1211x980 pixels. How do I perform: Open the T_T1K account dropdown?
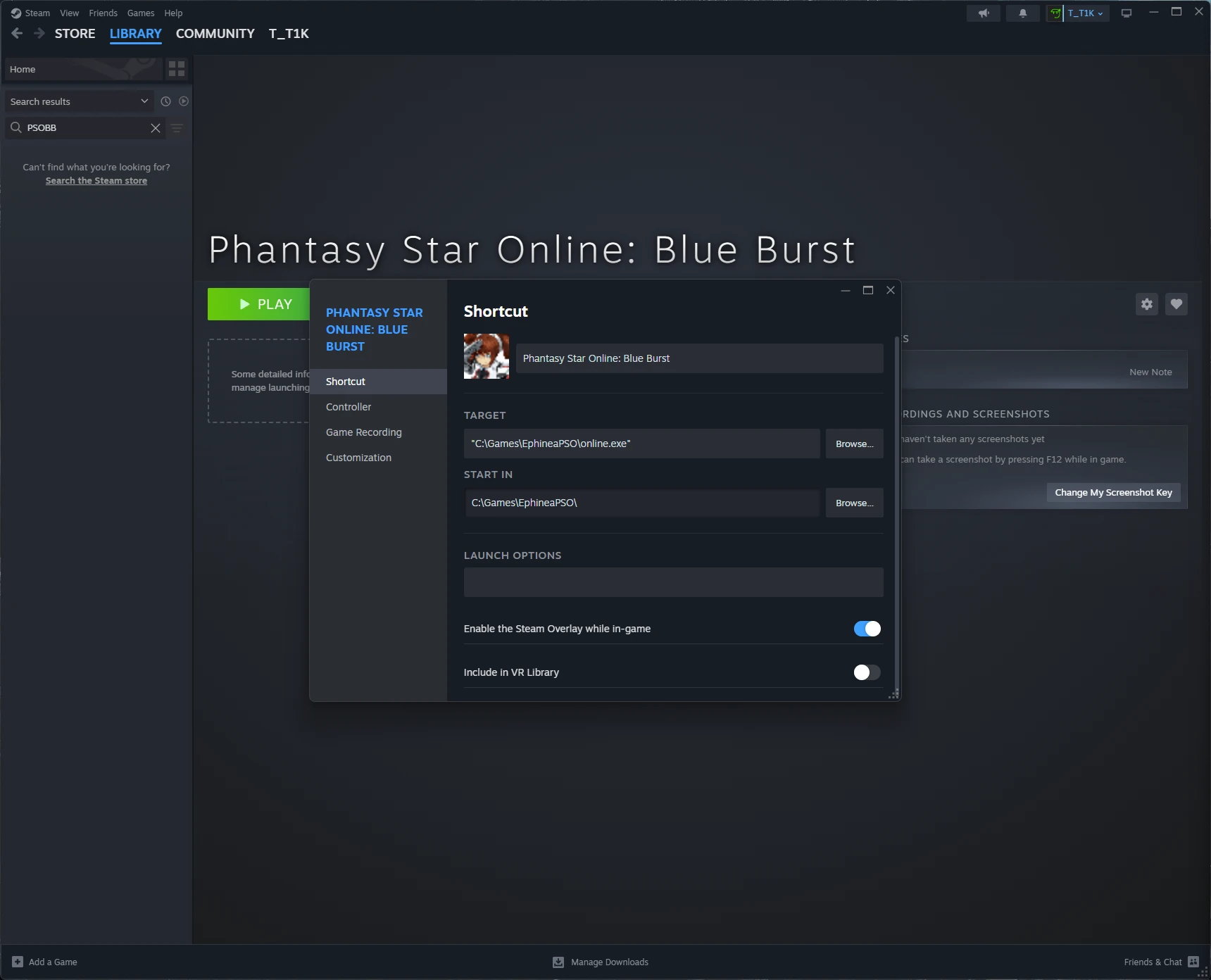click(1081, 13)
